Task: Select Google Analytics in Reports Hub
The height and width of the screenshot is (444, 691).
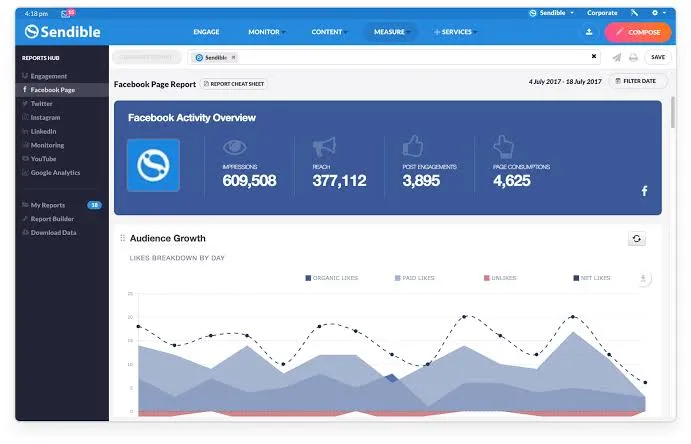Action: click(55, 173)
